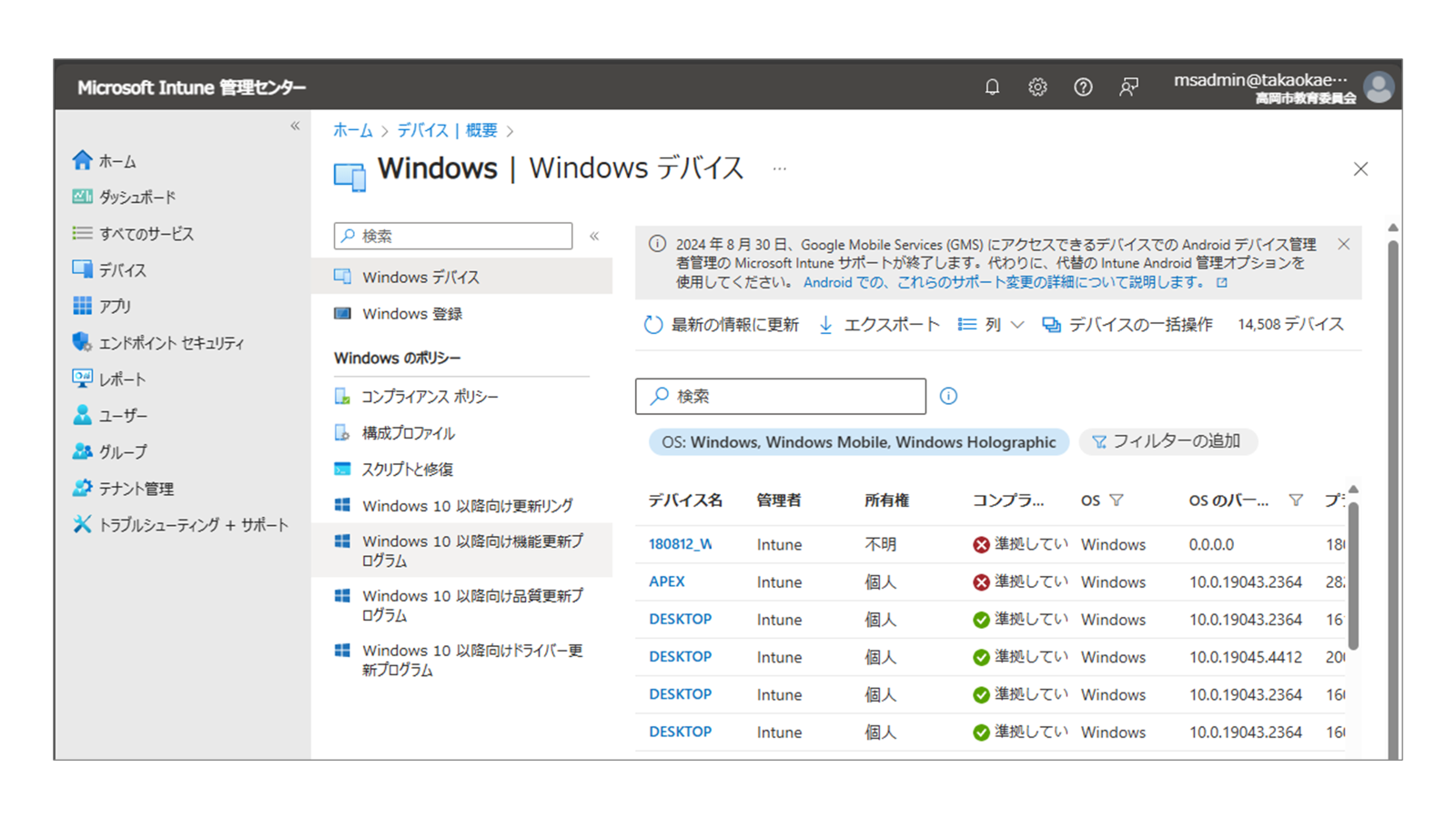Click the compliance policy icon
This screenshot has width=1456, height=819.
coord(342,396)
